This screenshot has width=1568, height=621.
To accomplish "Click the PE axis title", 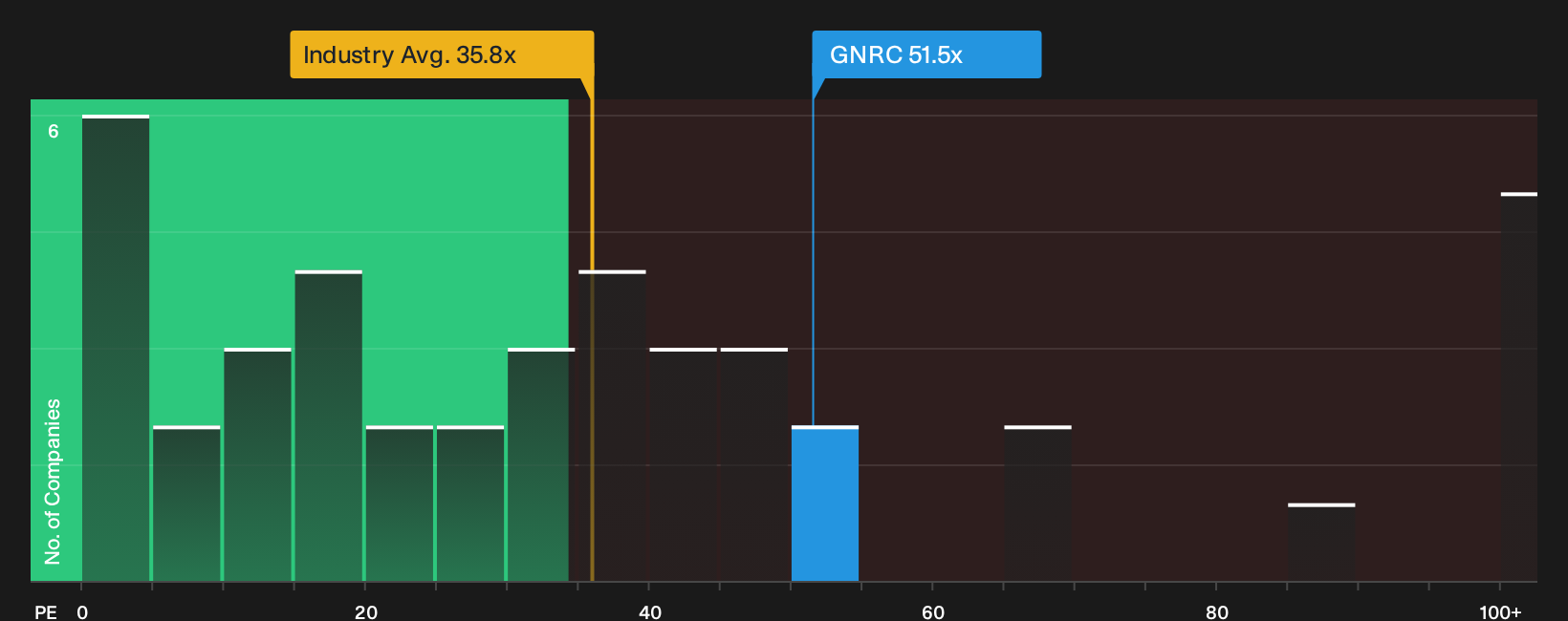I will click(46, 611).
